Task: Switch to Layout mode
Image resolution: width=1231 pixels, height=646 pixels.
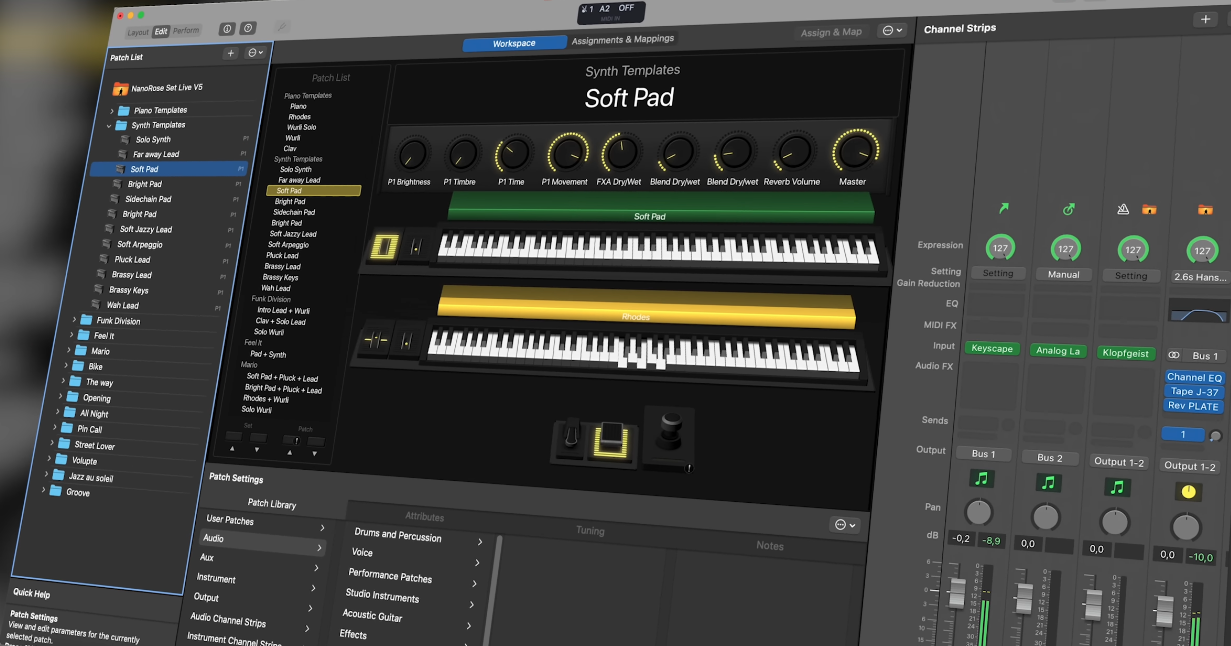Action: tap(138, 32)
